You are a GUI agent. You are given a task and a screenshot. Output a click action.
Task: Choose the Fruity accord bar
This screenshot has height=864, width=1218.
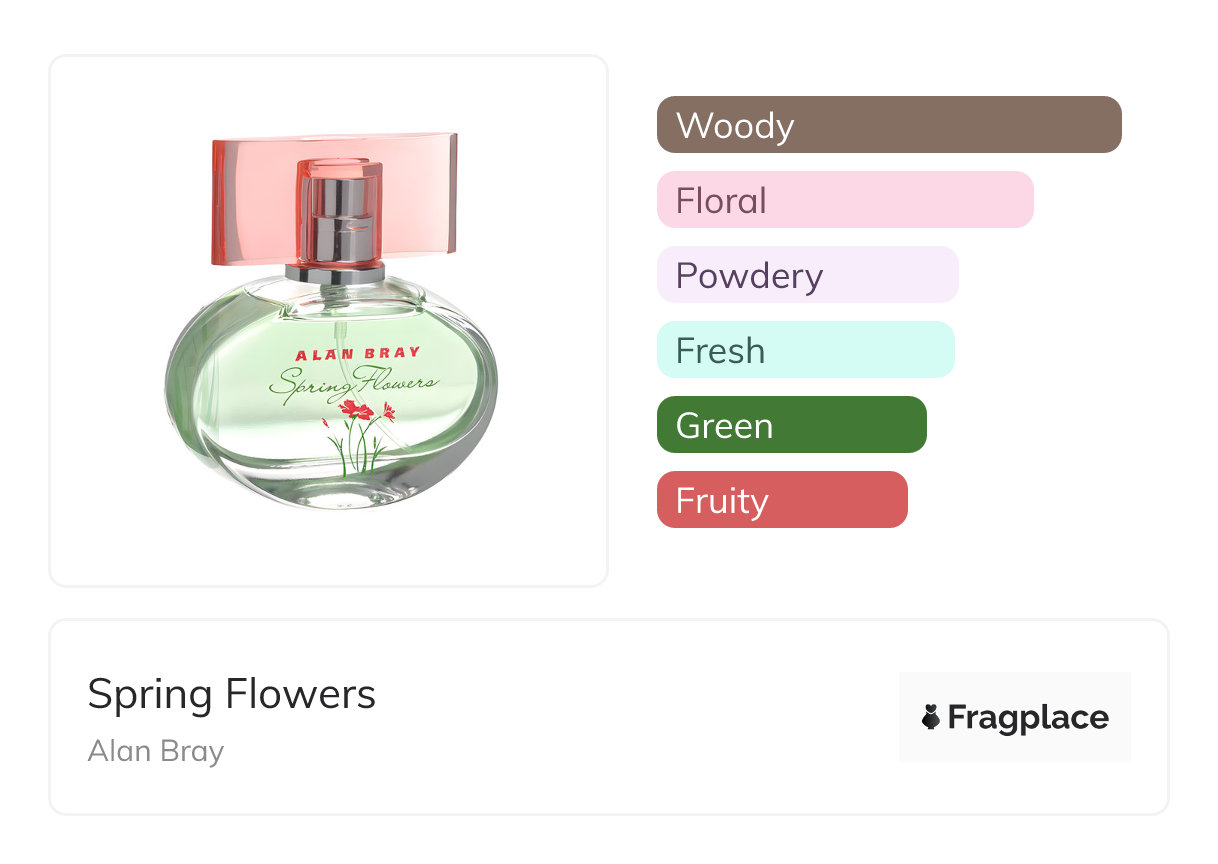point(781,500)
